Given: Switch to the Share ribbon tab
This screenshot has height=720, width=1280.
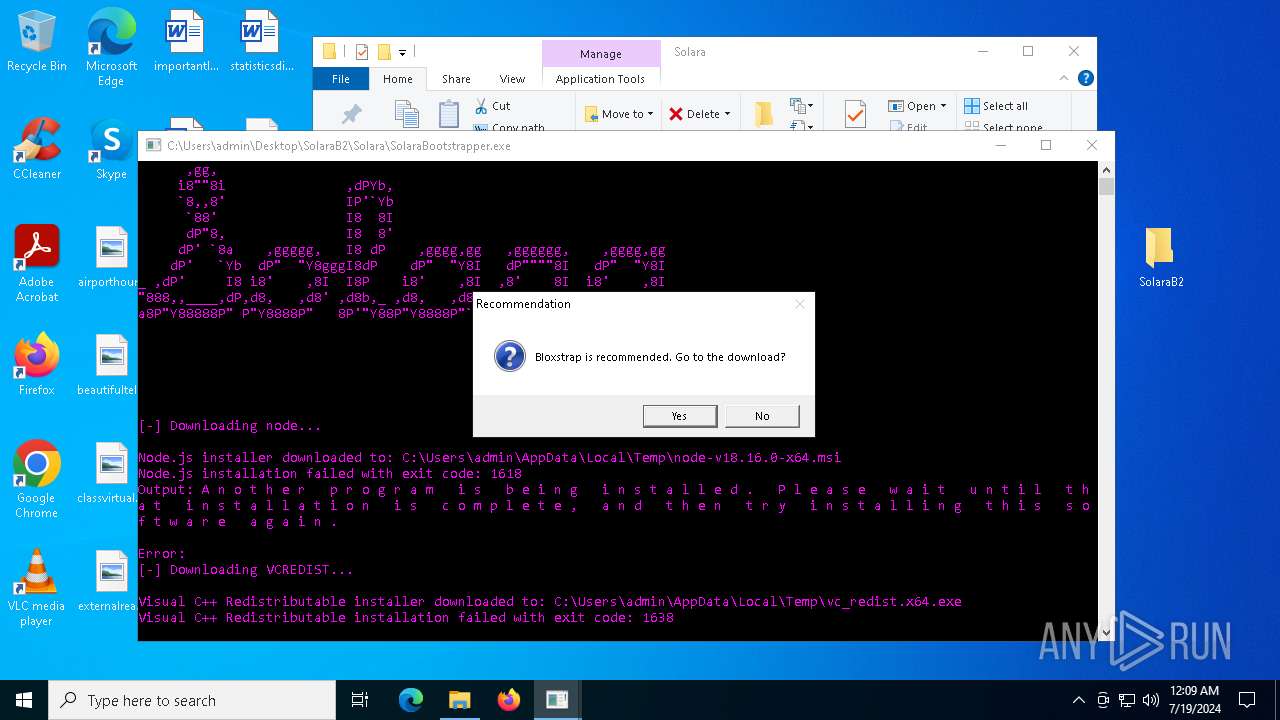Looking at the screenshot, I should 456,79.
